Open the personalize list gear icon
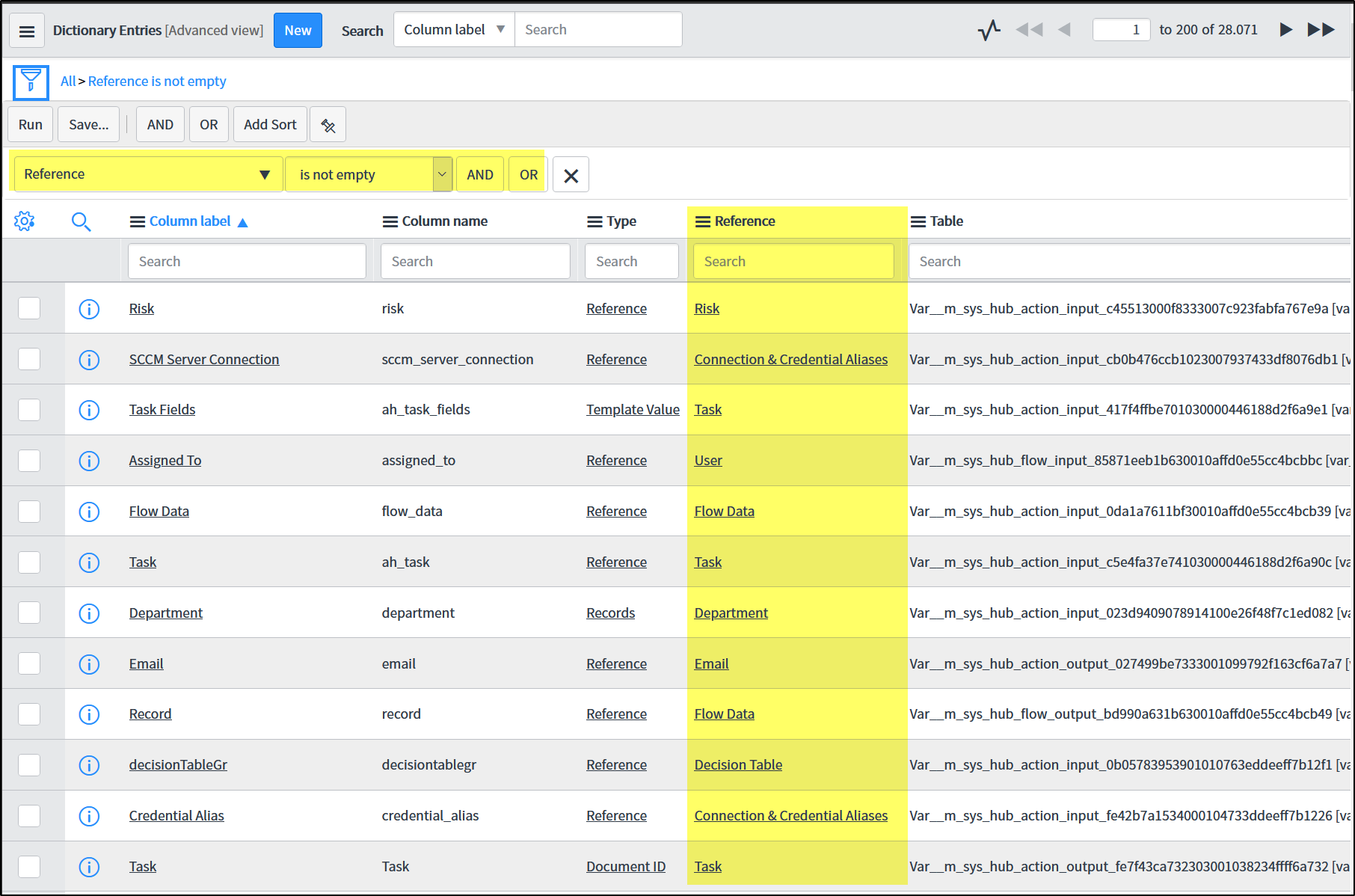The width and height of the screenshot is (1355, 896). coord(25,221)
